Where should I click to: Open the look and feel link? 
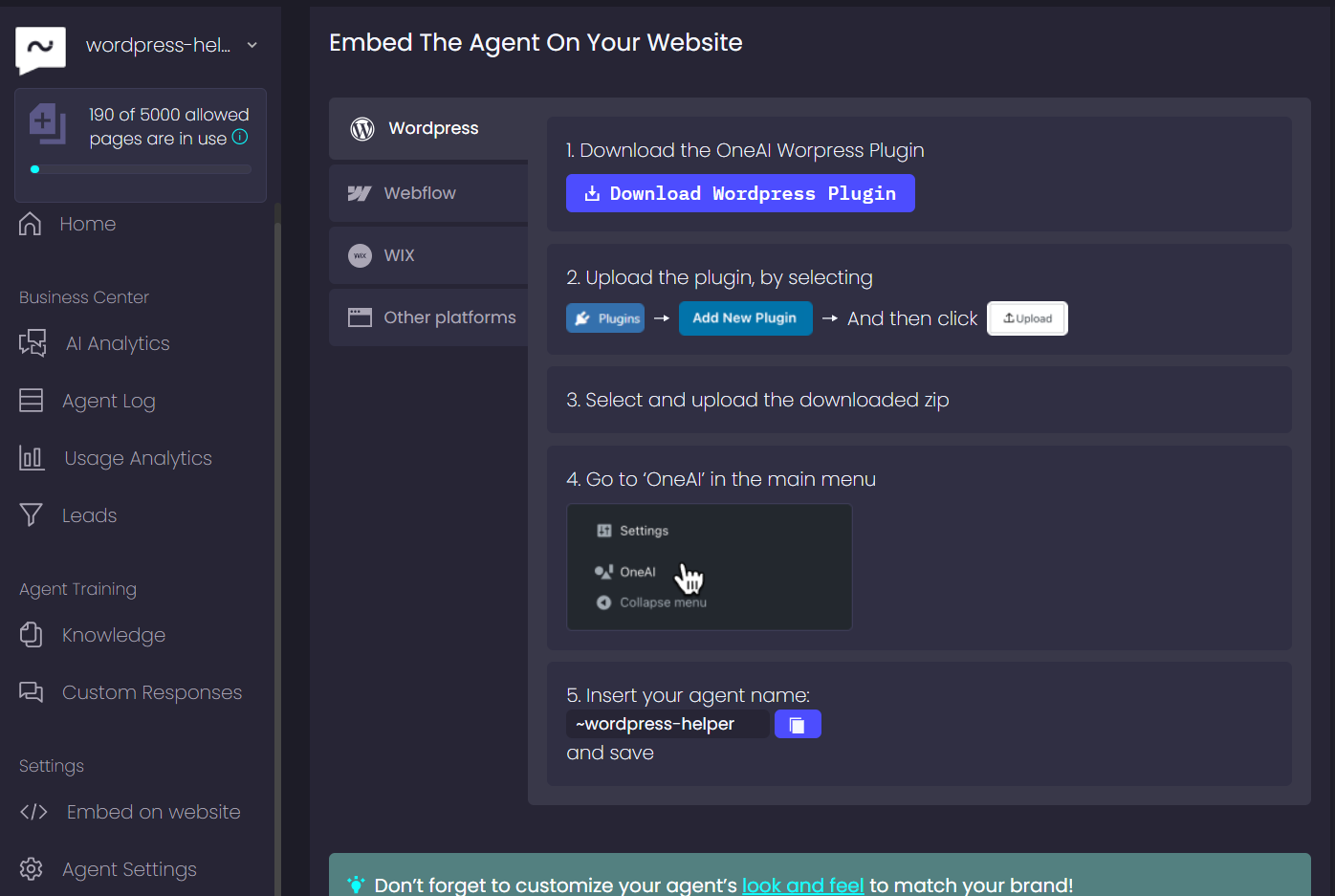click(x=803, y=885)
